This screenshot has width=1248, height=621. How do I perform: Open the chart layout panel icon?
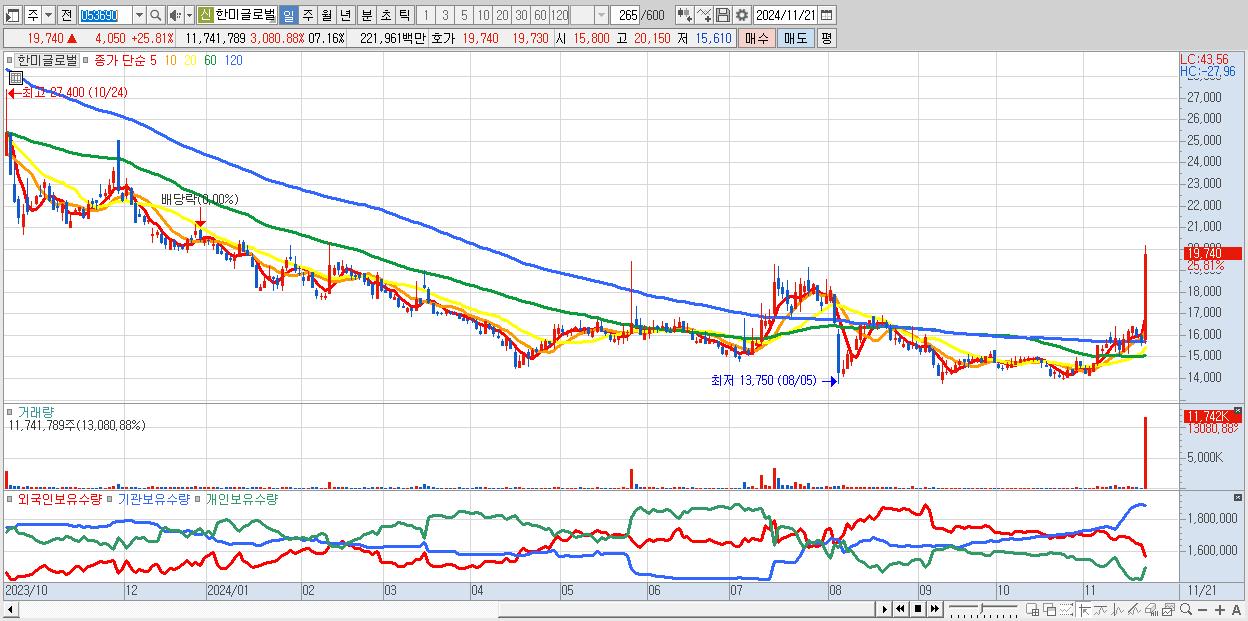tap(12, 15)
